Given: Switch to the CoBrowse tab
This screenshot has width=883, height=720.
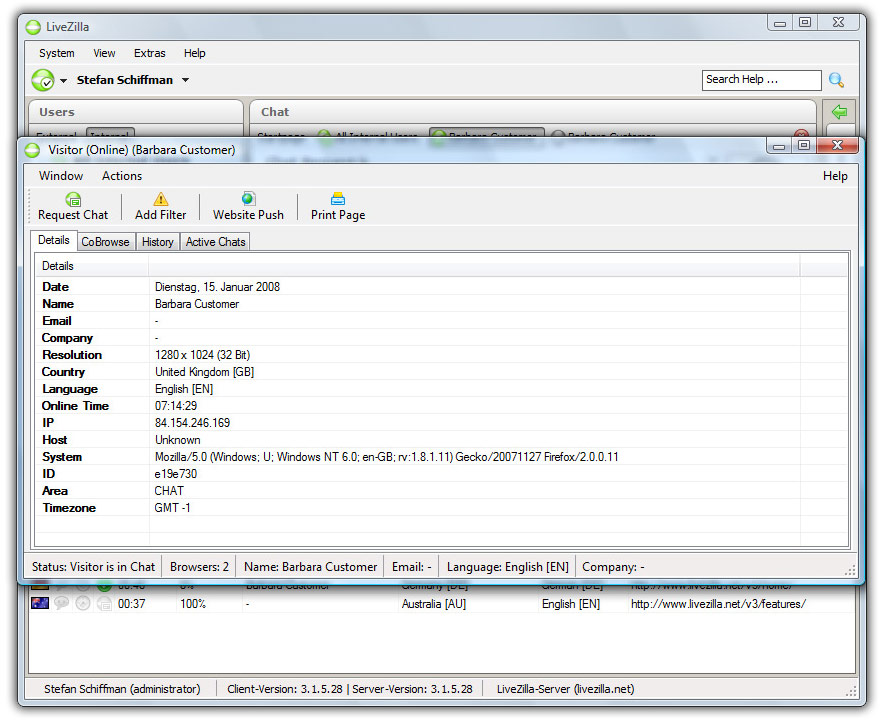Looking at the screenshot, I should [105, 242].
